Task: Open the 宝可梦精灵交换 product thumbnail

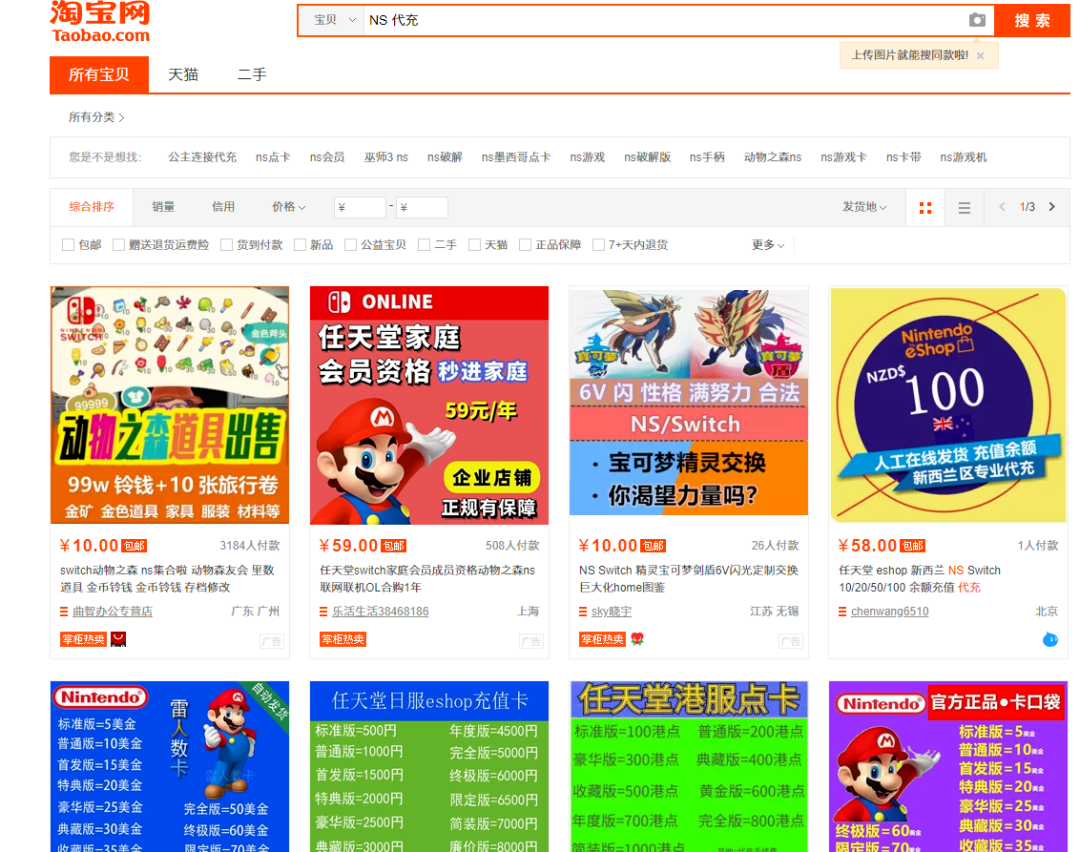Action: point(689,401)
